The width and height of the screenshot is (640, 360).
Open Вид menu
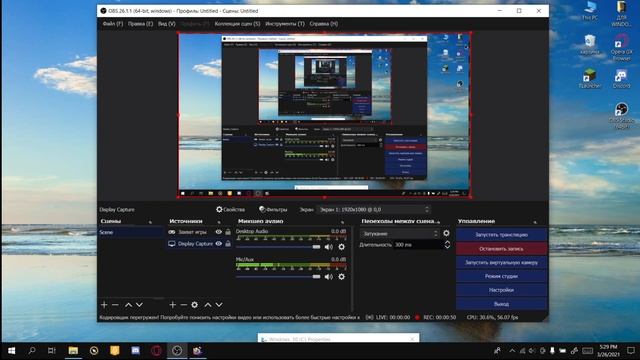pos(167,24)
